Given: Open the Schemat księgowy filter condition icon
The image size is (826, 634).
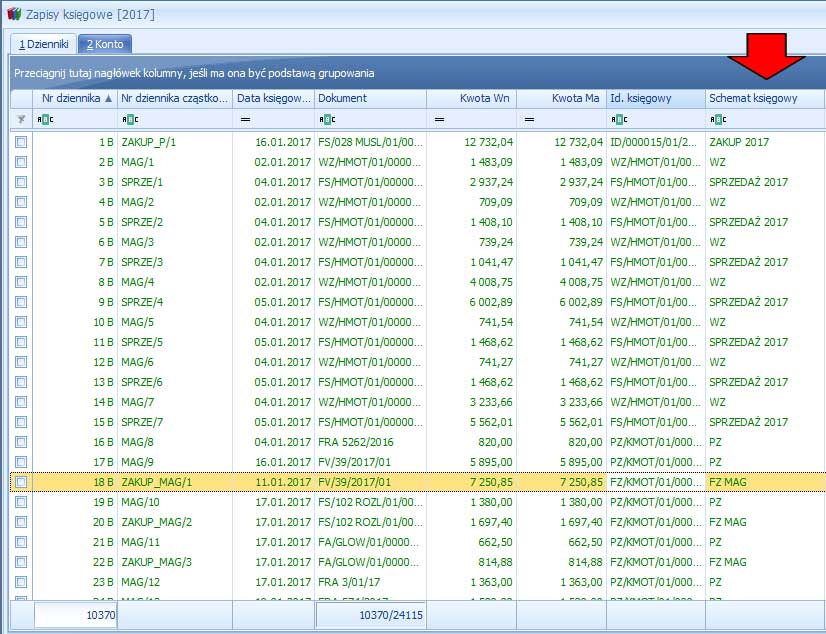Looking at the screenshot, I should click(x=718, y=120).
